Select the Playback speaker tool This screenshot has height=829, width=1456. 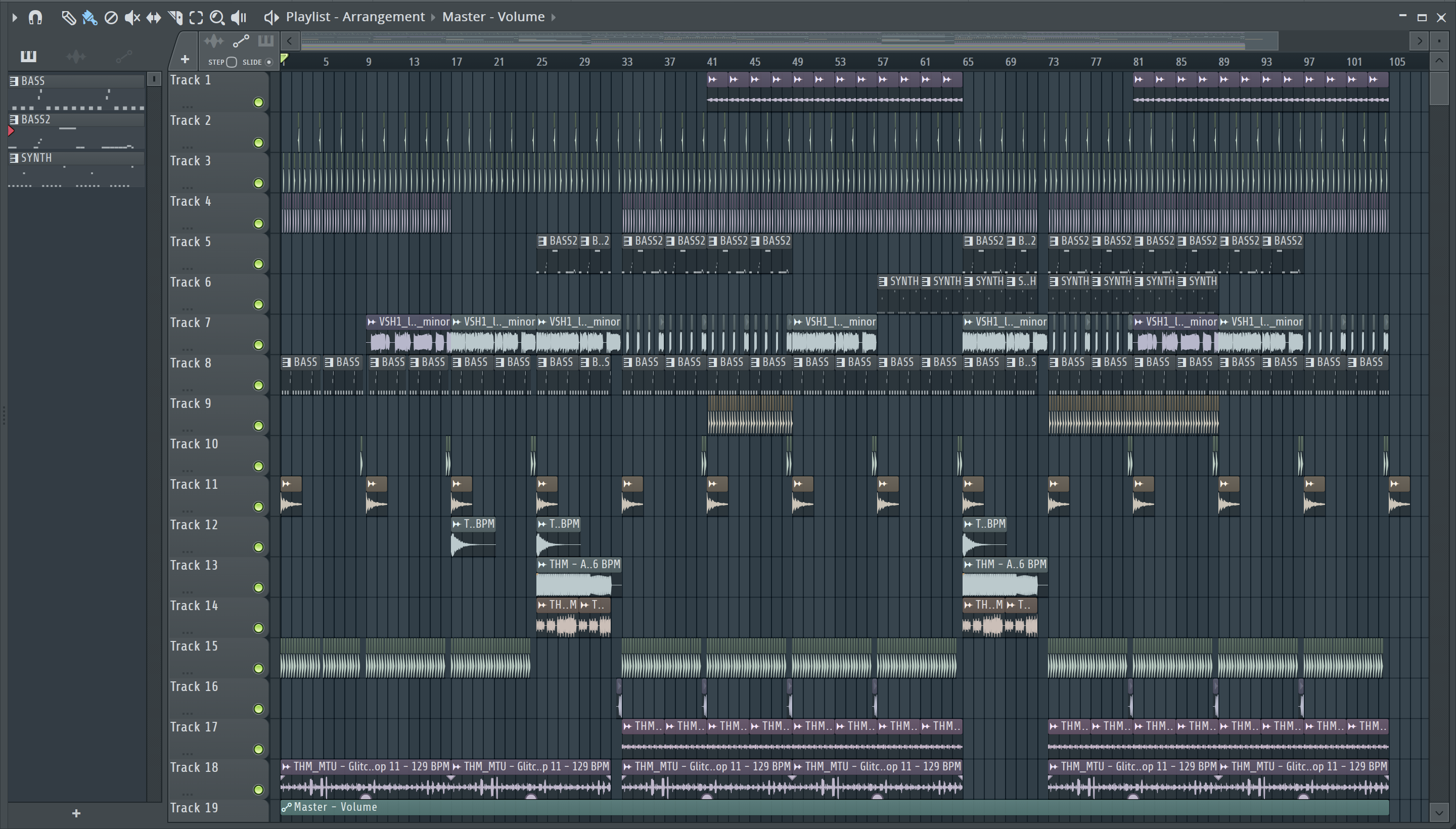pyautogui.click(x=239, y=18)
